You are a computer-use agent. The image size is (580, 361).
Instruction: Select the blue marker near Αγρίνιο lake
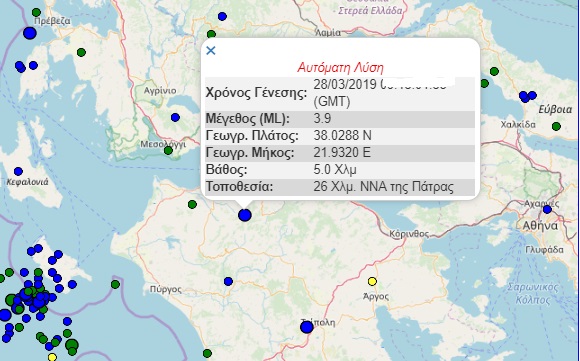(175, 118)
